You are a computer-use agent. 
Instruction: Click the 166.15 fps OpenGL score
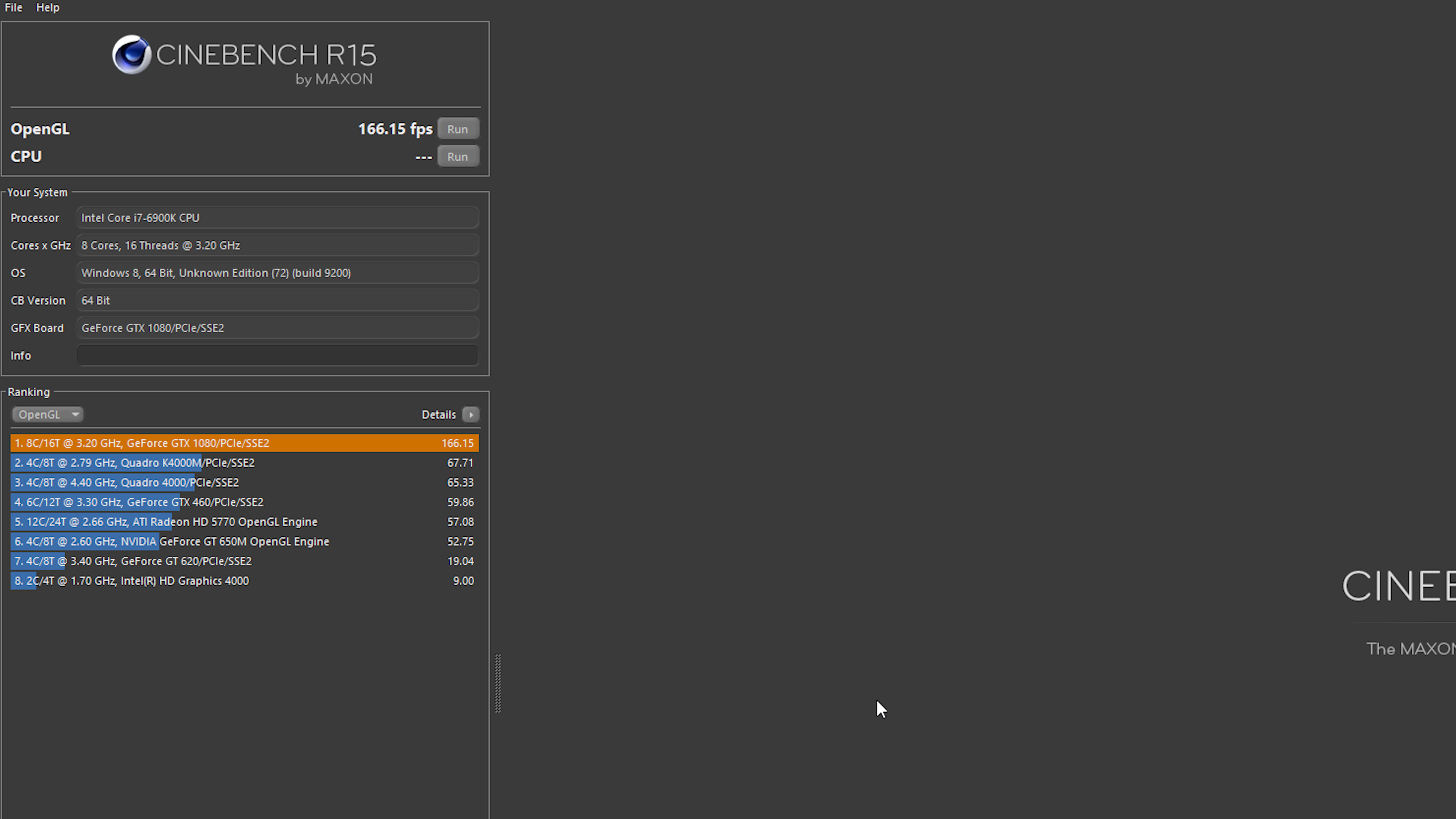click(x=395, y=129)
